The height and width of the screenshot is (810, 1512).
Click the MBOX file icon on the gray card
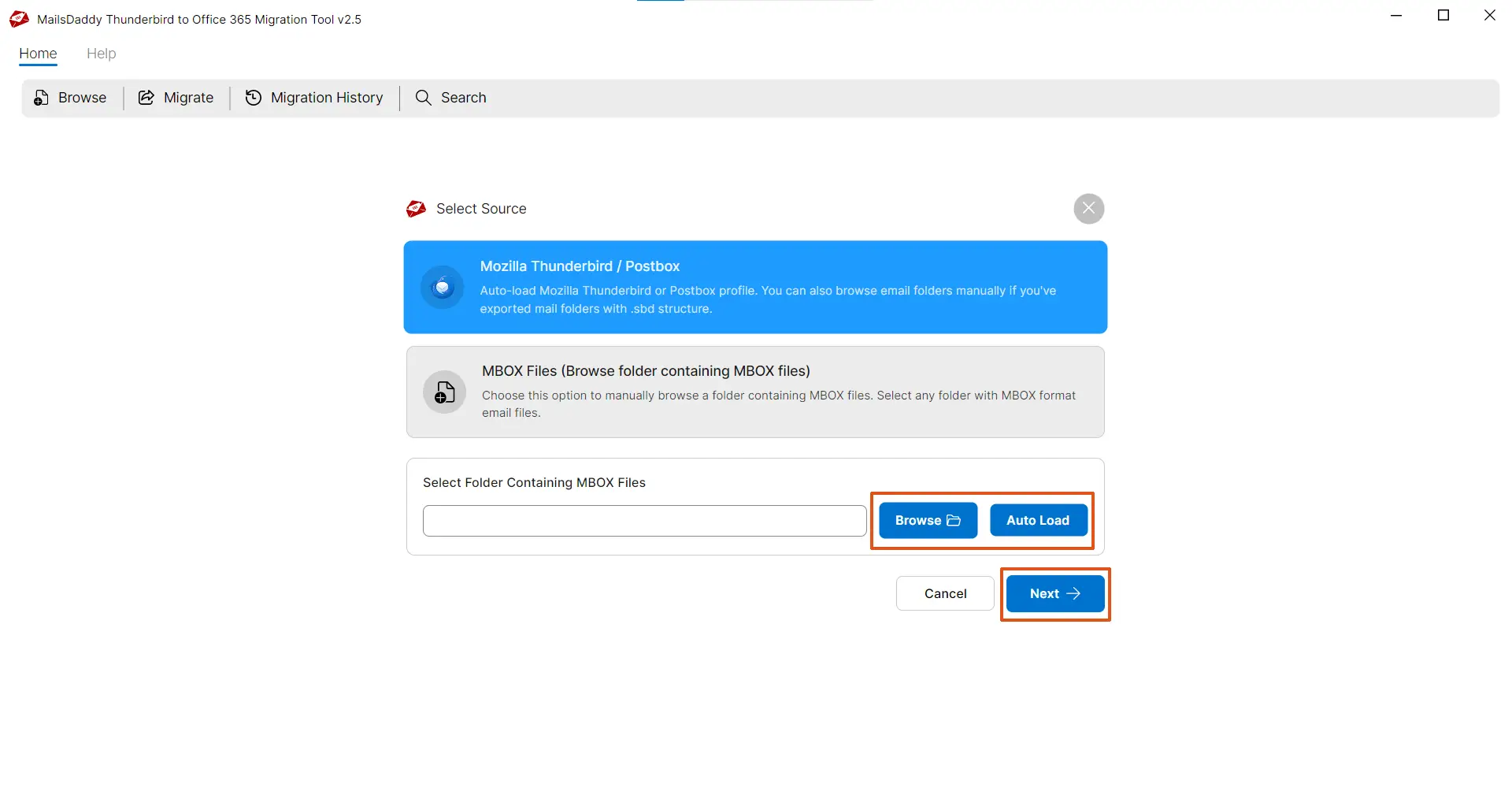tap(443, 392)
